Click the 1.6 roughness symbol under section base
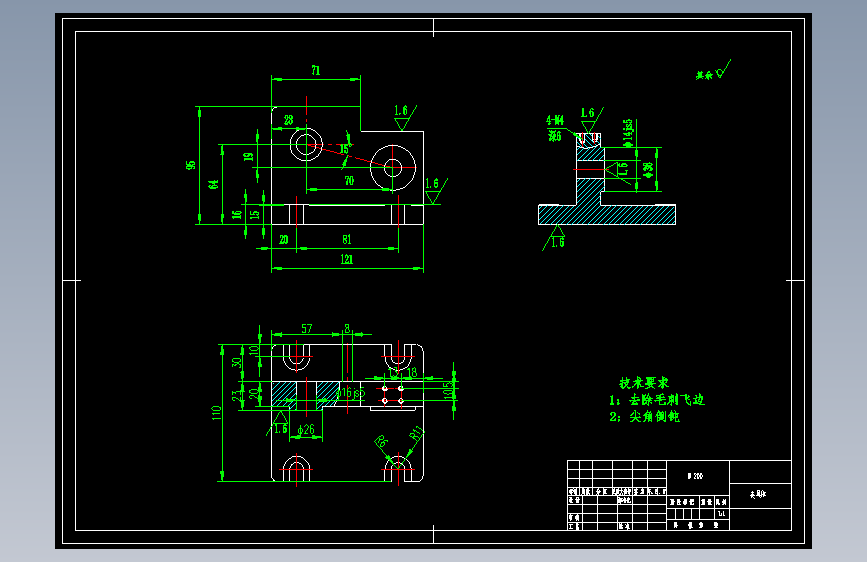The image size is (867, 562). click(555, 238)
